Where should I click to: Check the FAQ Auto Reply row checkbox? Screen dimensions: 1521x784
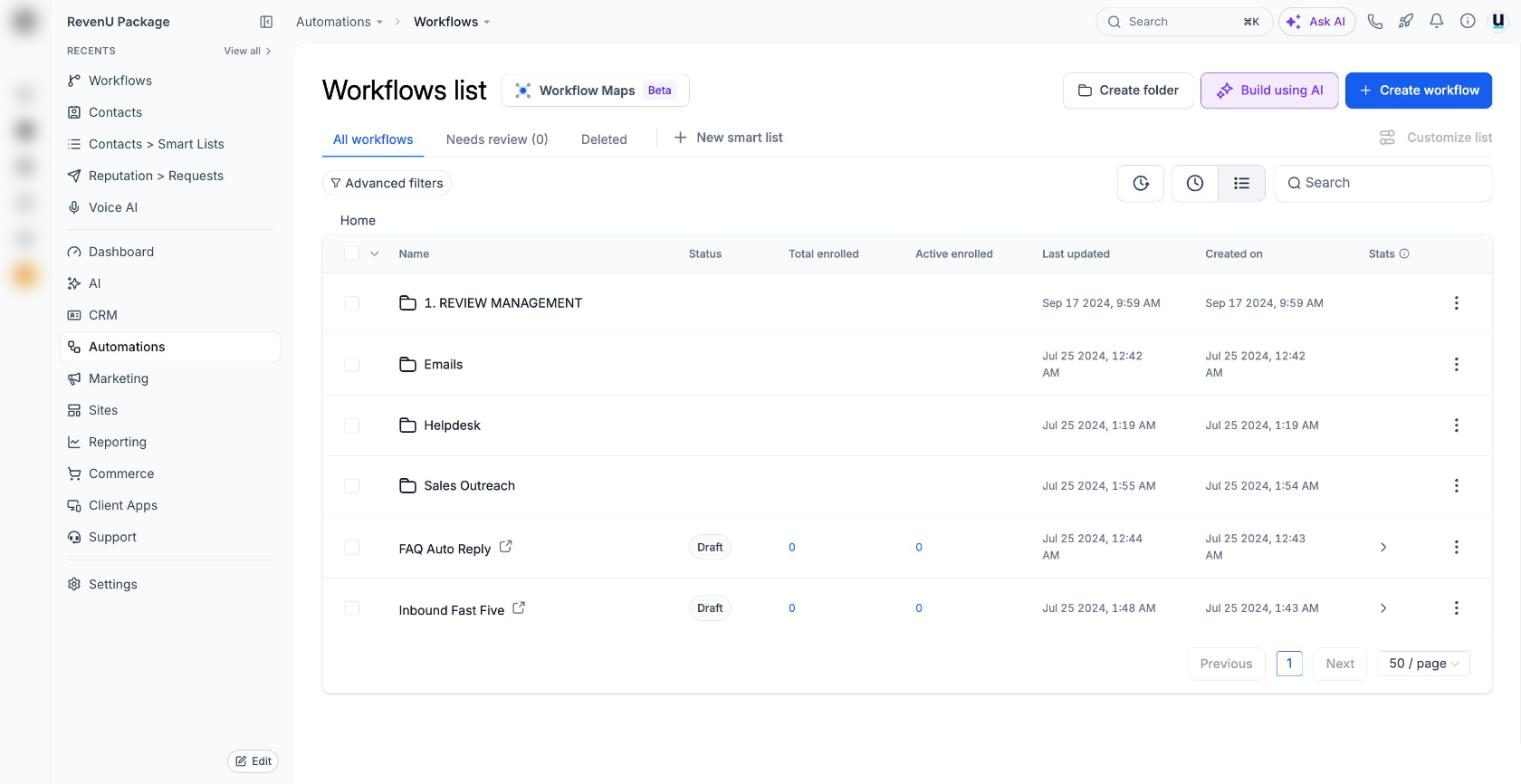point(351,547)
